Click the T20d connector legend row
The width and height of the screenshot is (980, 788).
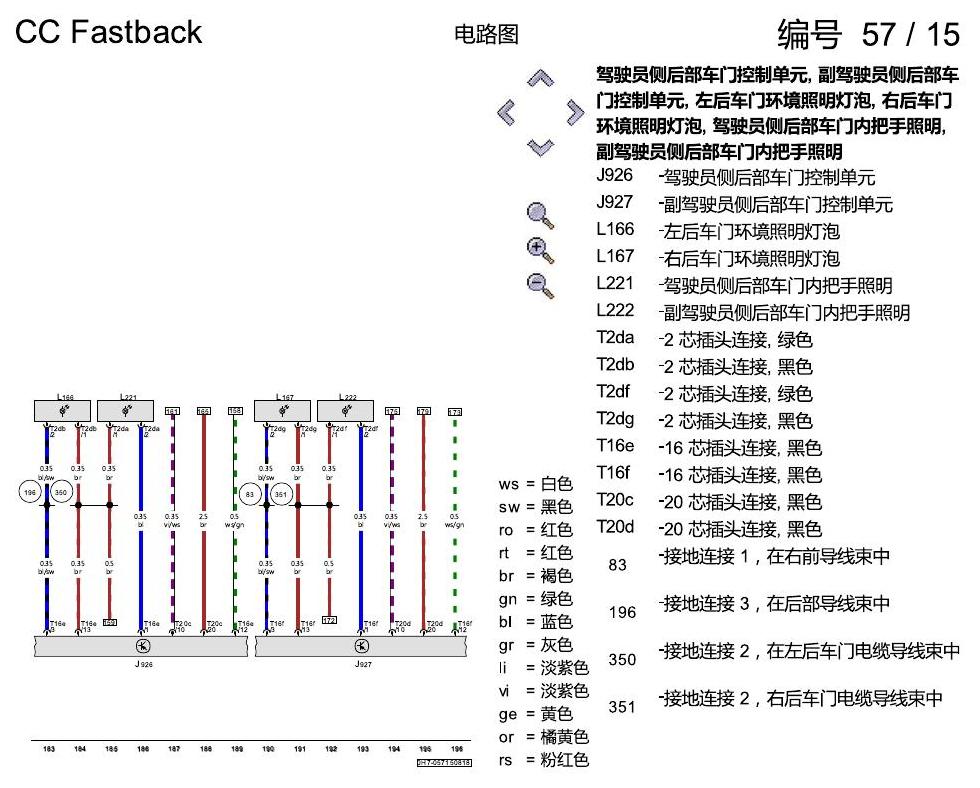[x=709, y=528]
